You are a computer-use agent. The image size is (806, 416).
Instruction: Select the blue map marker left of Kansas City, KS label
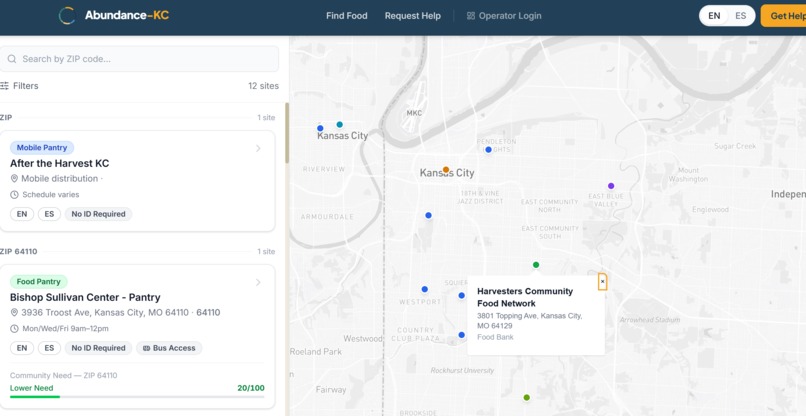pyautogui.click(x=320, y=128)
